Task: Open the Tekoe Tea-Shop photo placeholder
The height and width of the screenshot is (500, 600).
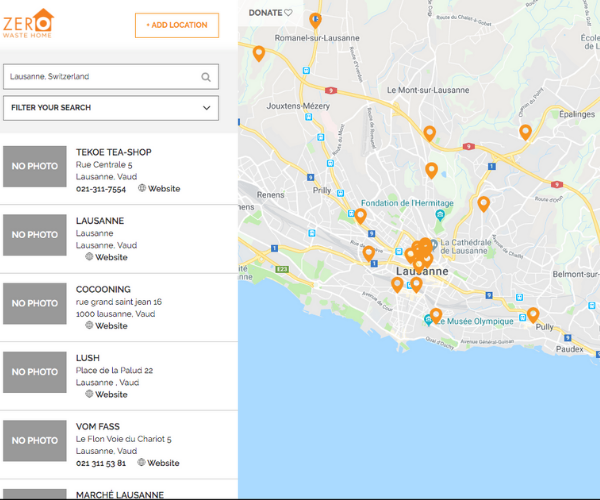Action: (35, 166)
